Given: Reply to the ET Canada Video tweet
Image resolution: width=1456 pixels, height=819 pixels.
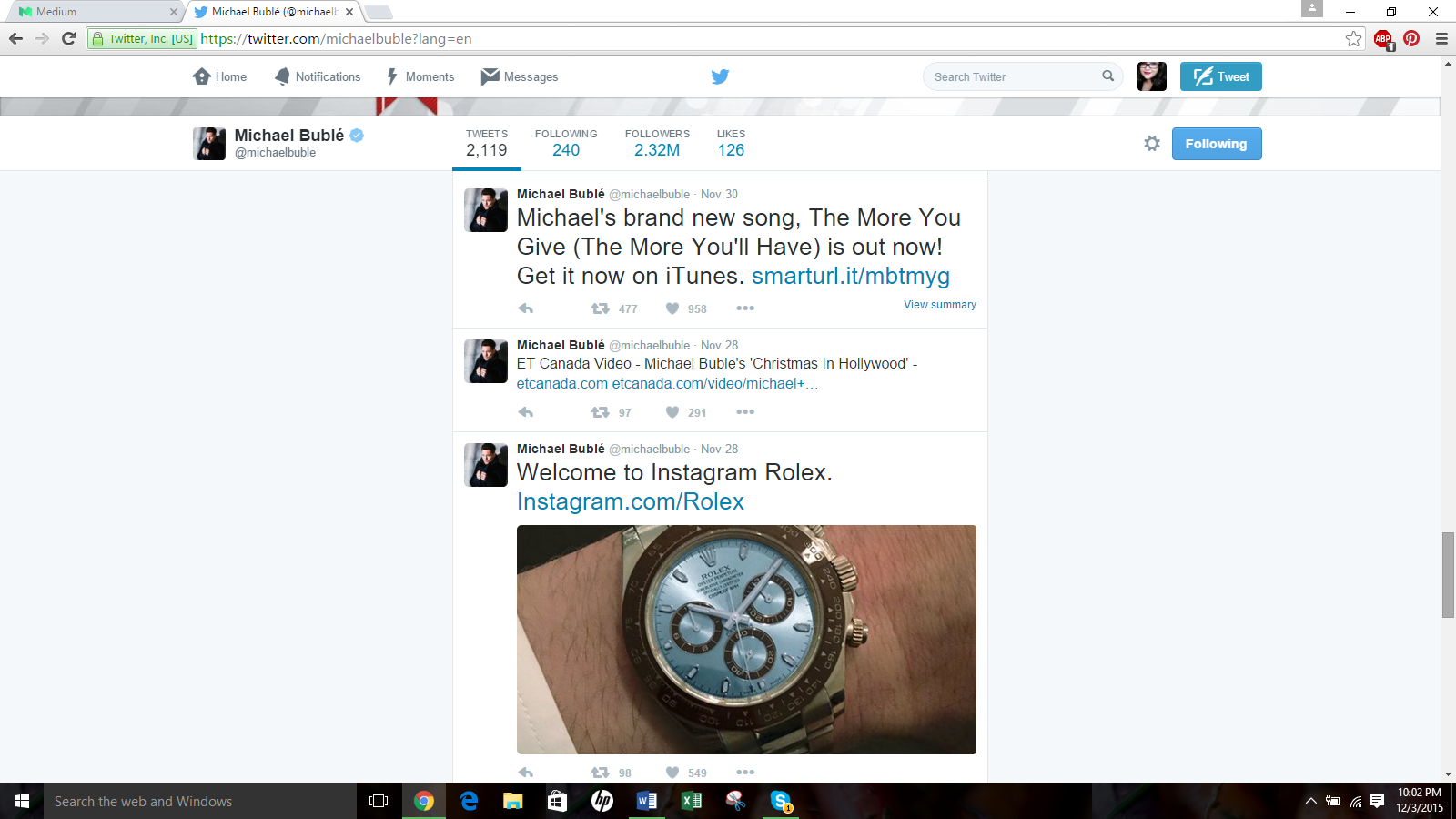Looking at the screenshot, I should click(526, 412).
